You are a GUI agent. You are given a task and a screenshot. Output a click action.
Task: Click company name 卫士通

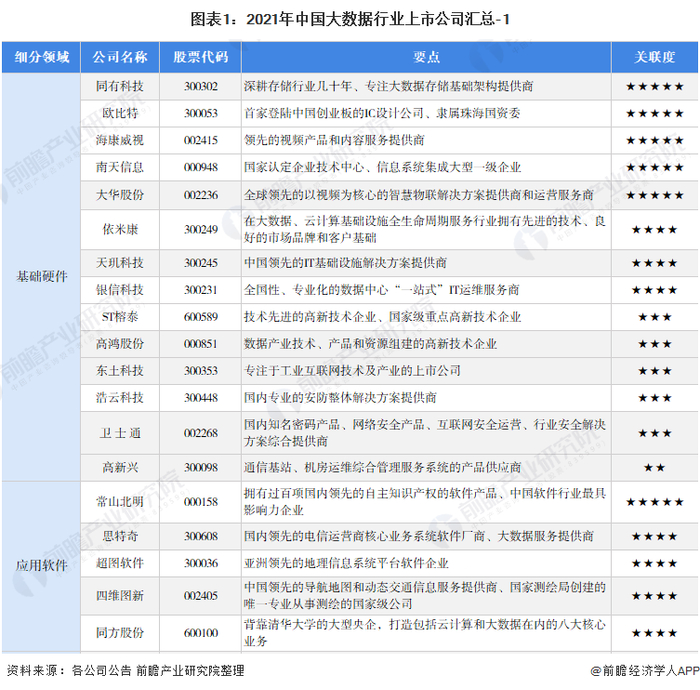click(x=120, y=433)
